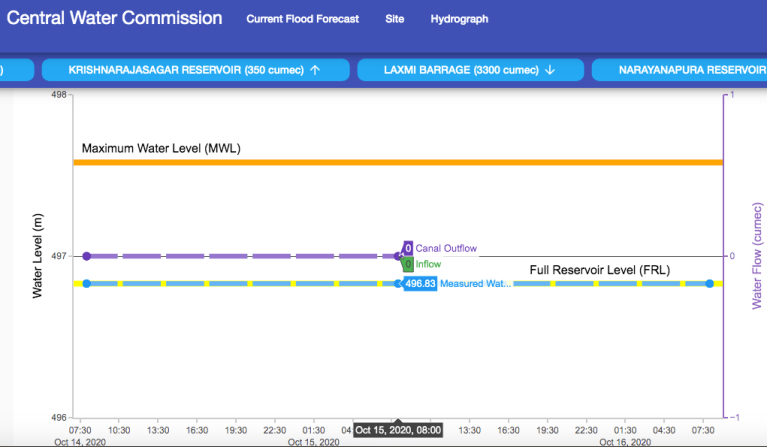
Task: Click the green 0 Inflow value badge
Action: (x=408, y=265)
